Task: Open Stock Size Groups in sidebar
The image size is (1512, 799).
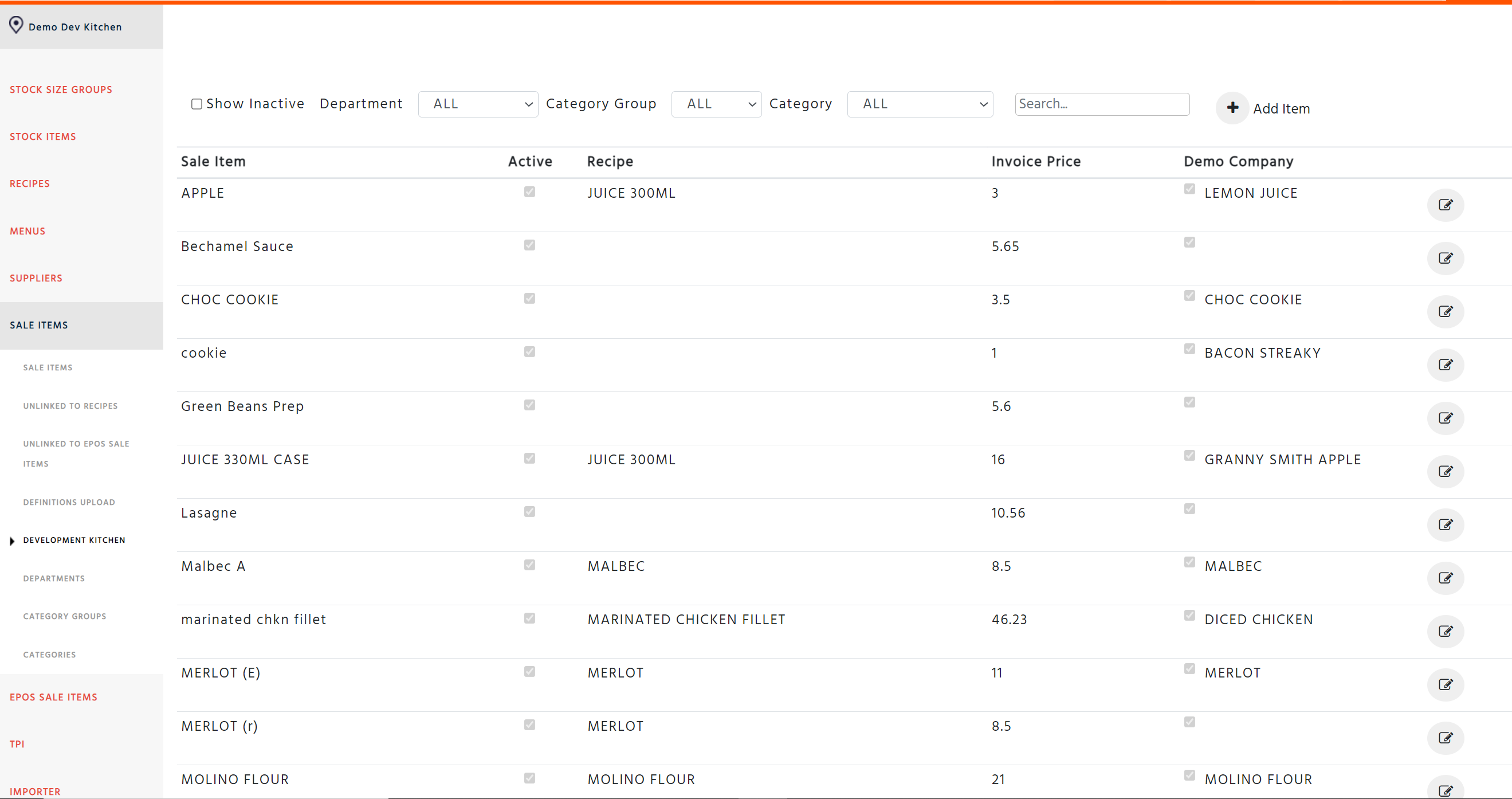Action: pos(61,90)
